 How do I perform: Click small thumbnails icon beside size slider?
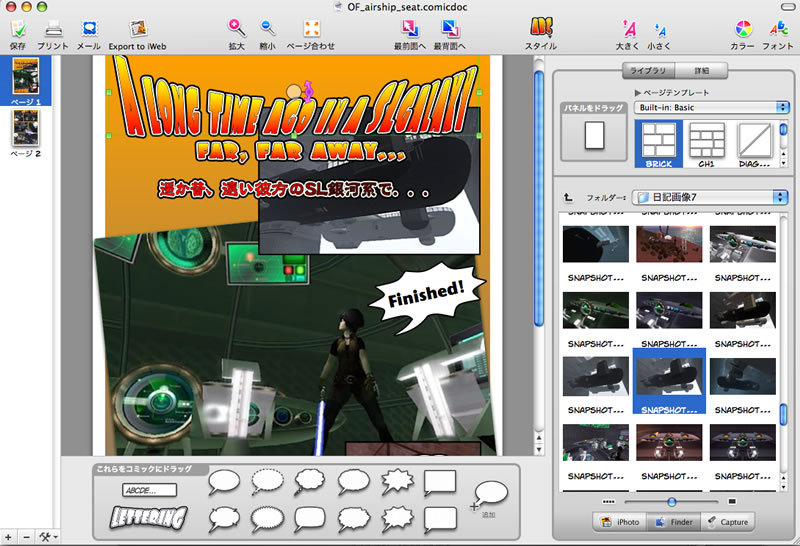pos(608,502)
